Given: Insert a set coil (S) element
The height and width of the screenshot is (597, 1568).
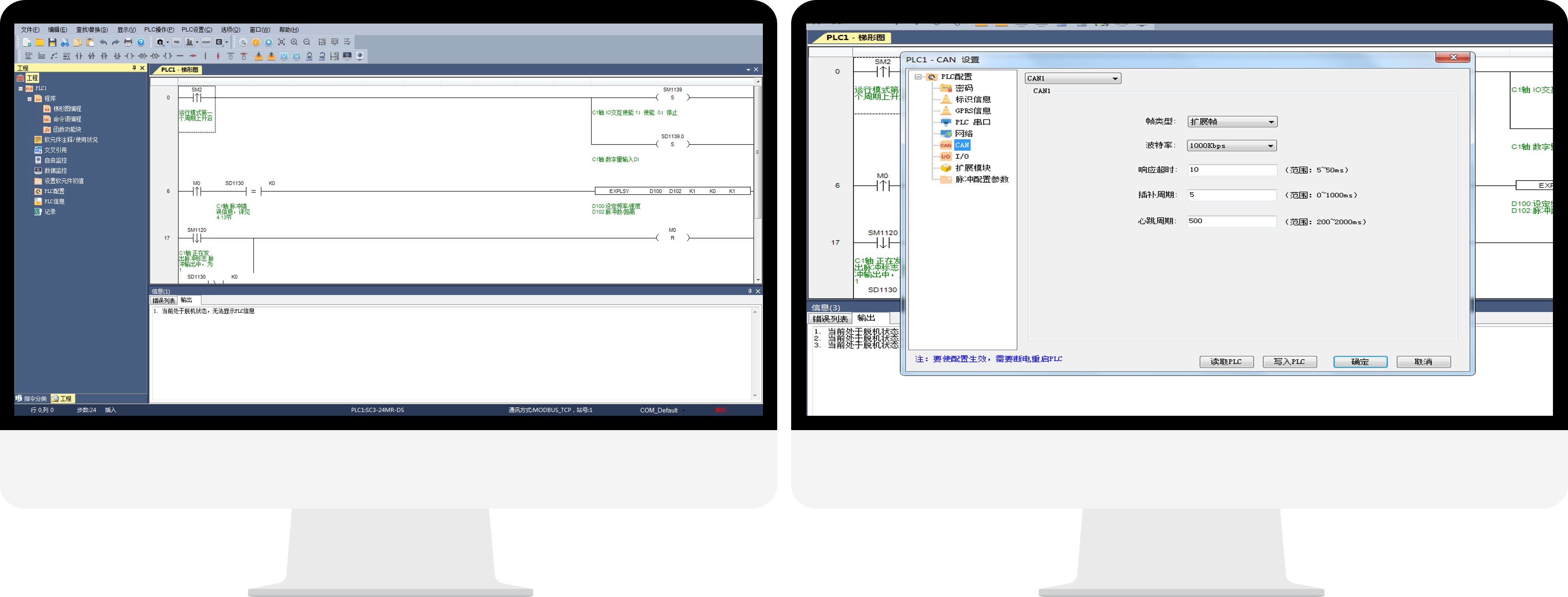Looking at the screenshot, I should 155,56.
